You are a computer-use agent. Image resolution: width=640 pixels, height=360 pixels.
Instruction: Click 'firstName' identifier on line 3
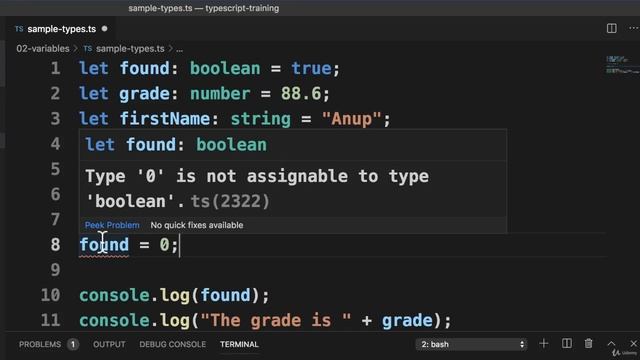(164, 119)
